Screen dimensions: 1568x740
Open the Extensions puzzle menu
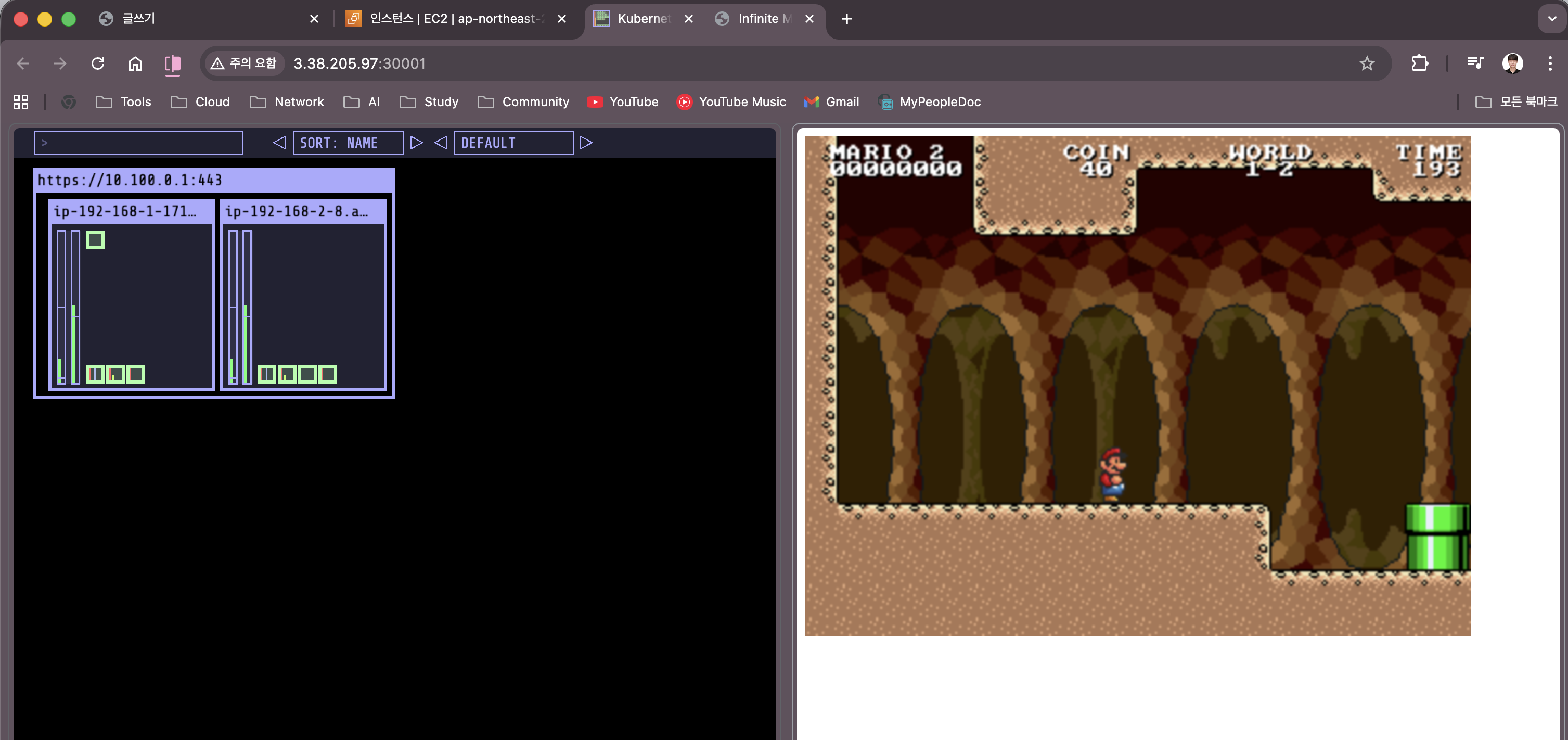pos(1420,63)
